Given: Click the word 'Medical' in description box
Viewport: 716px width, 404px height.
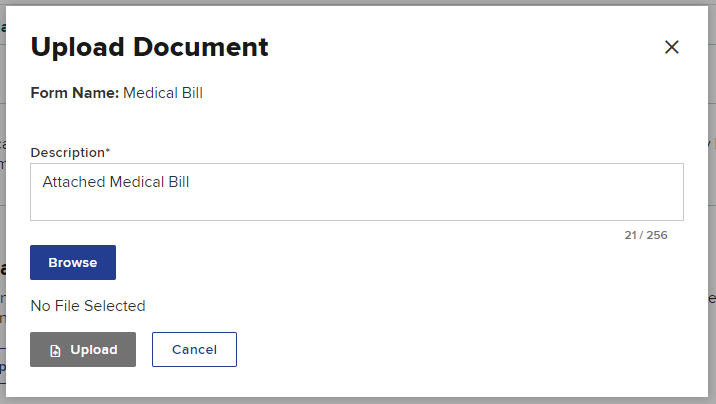Looking at the screenshot, I should pyautogui.click(x=135, y=182).
